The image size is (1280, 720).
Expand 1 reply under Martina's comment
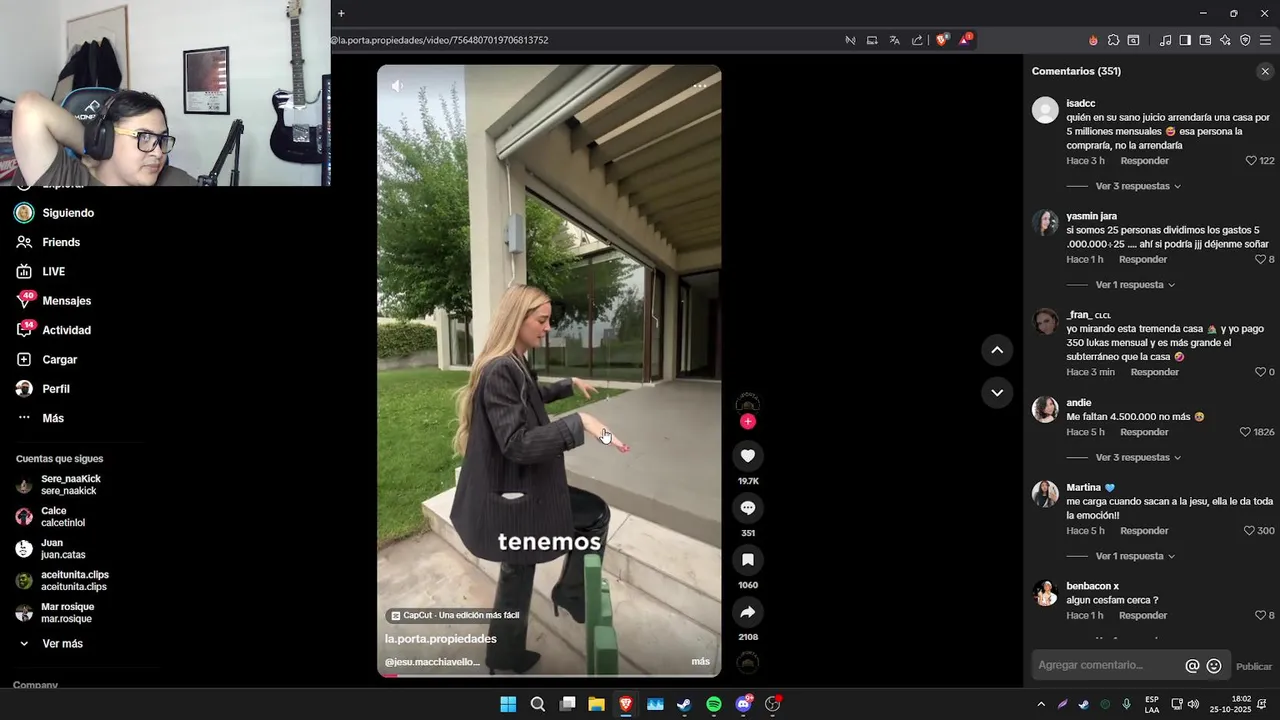tap(1135, 556)
